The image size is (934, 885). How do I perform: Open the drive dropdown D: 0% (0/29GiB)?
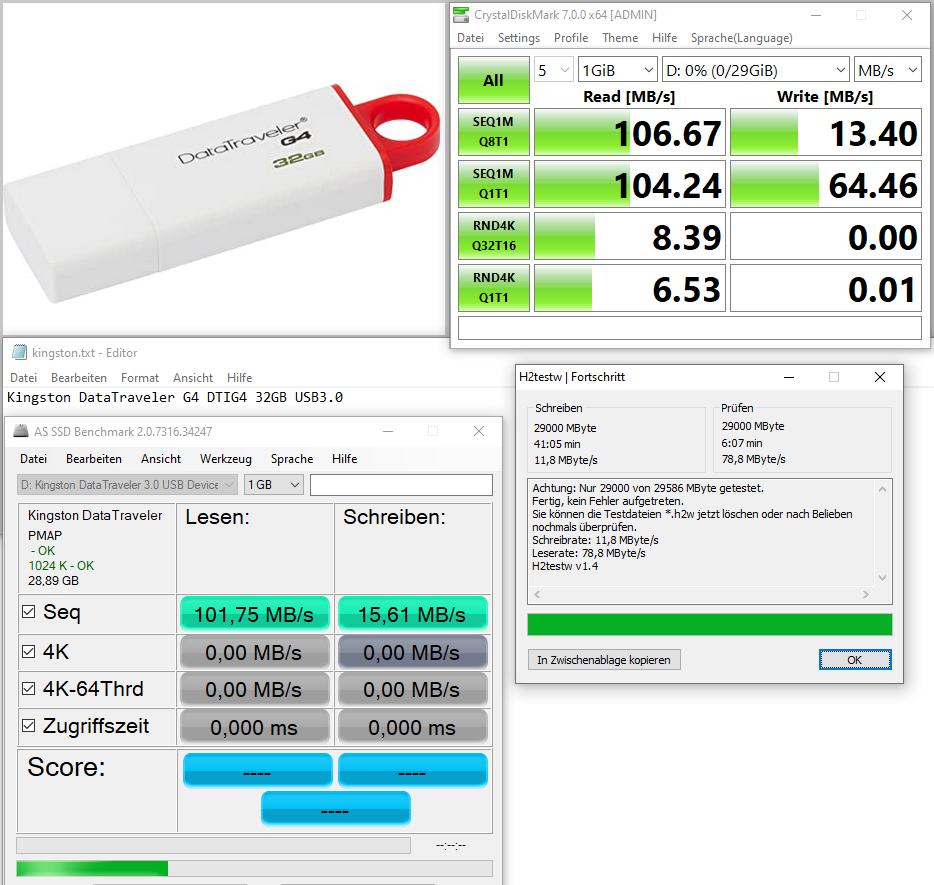(756, 70)
